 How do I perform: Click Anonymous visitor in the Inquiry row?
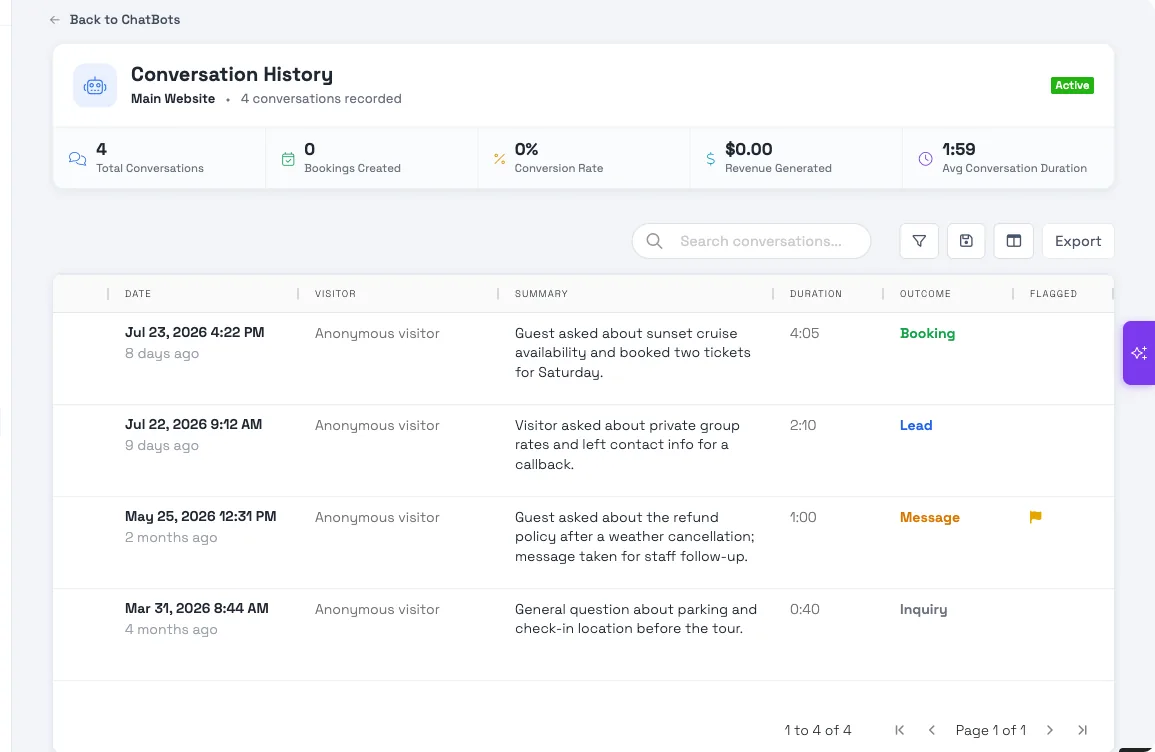click(x=377, y=610)
